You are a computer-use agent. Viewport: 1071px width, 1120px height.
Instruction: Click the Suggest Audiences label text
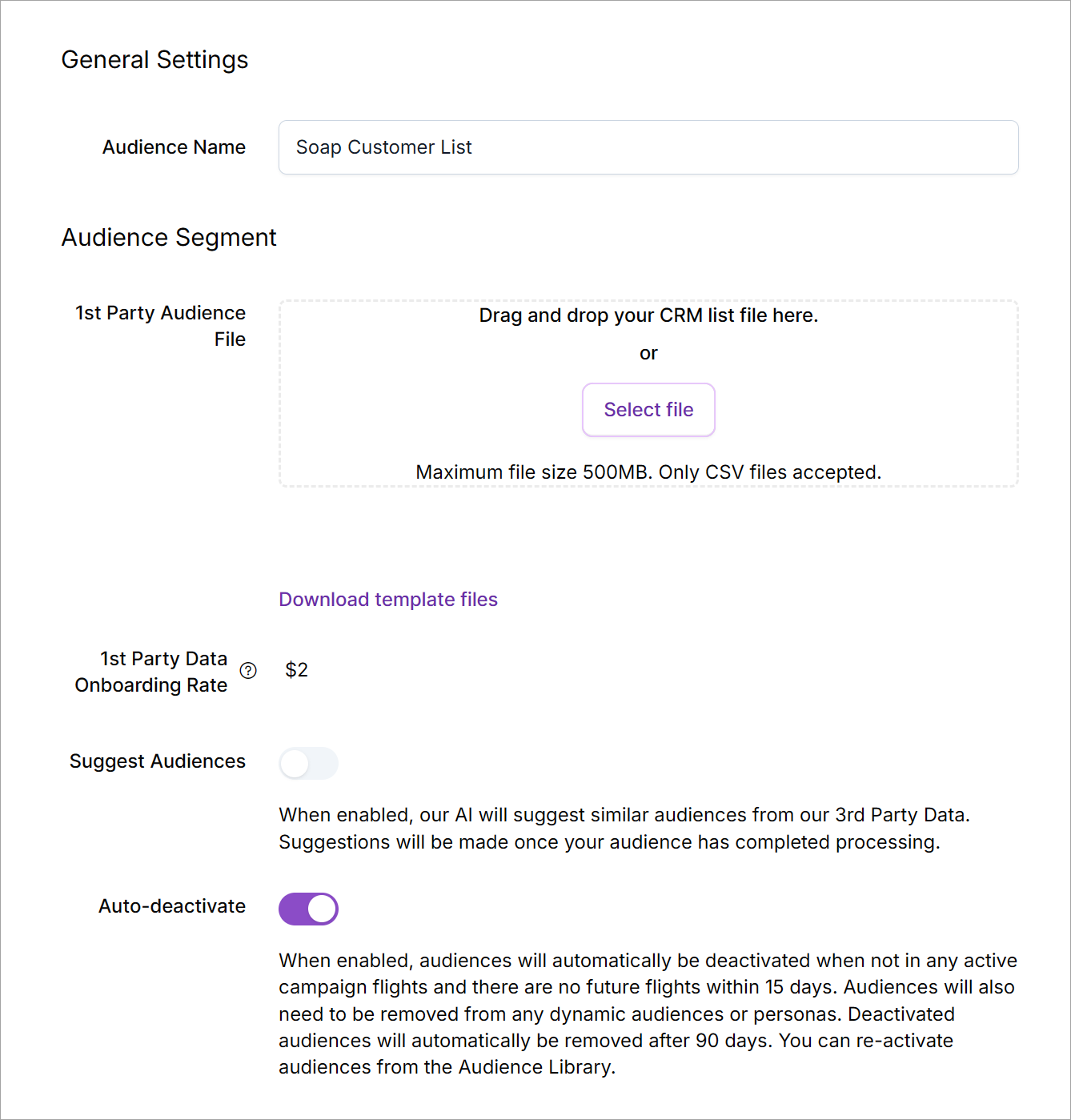(x=158, y=761)
